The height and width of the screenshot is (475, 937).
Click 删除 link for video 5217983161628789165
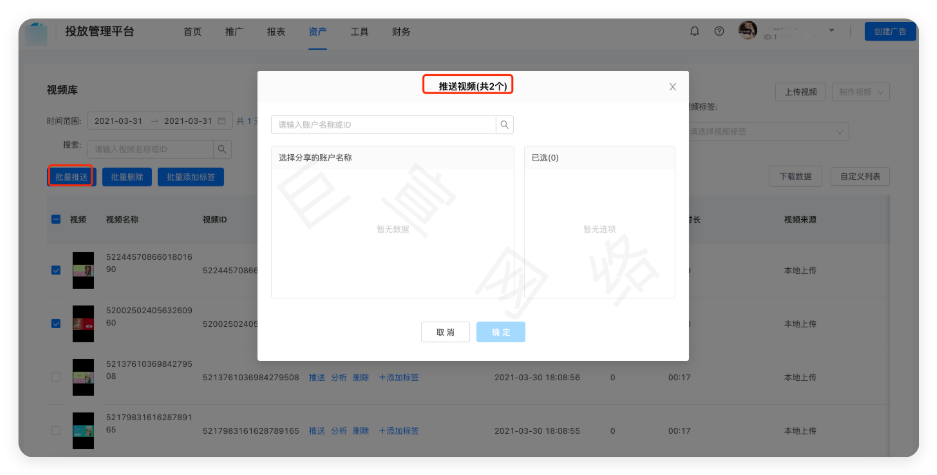(360, 431)
